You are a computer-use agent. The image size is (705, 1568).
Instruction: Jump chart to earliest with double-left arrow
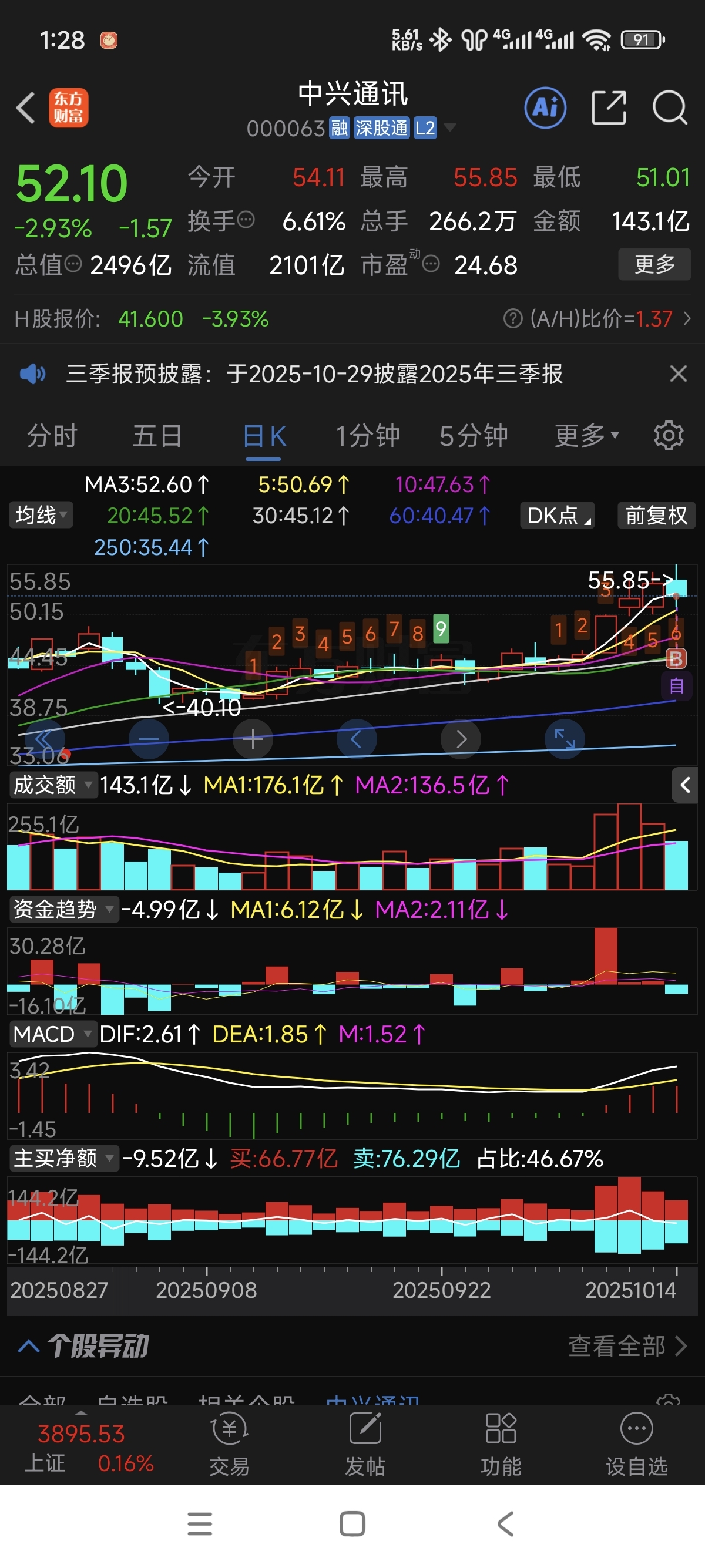click(x=45, y=739)
